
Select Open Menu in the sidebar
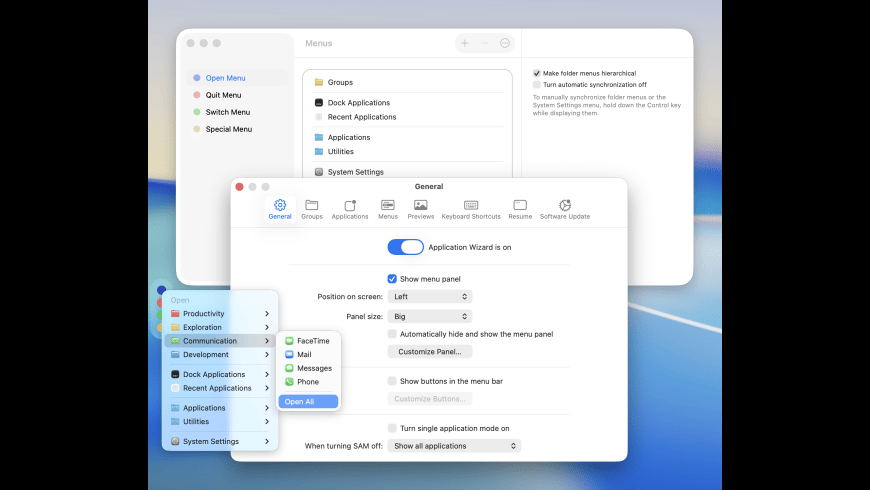coord(237,78)
